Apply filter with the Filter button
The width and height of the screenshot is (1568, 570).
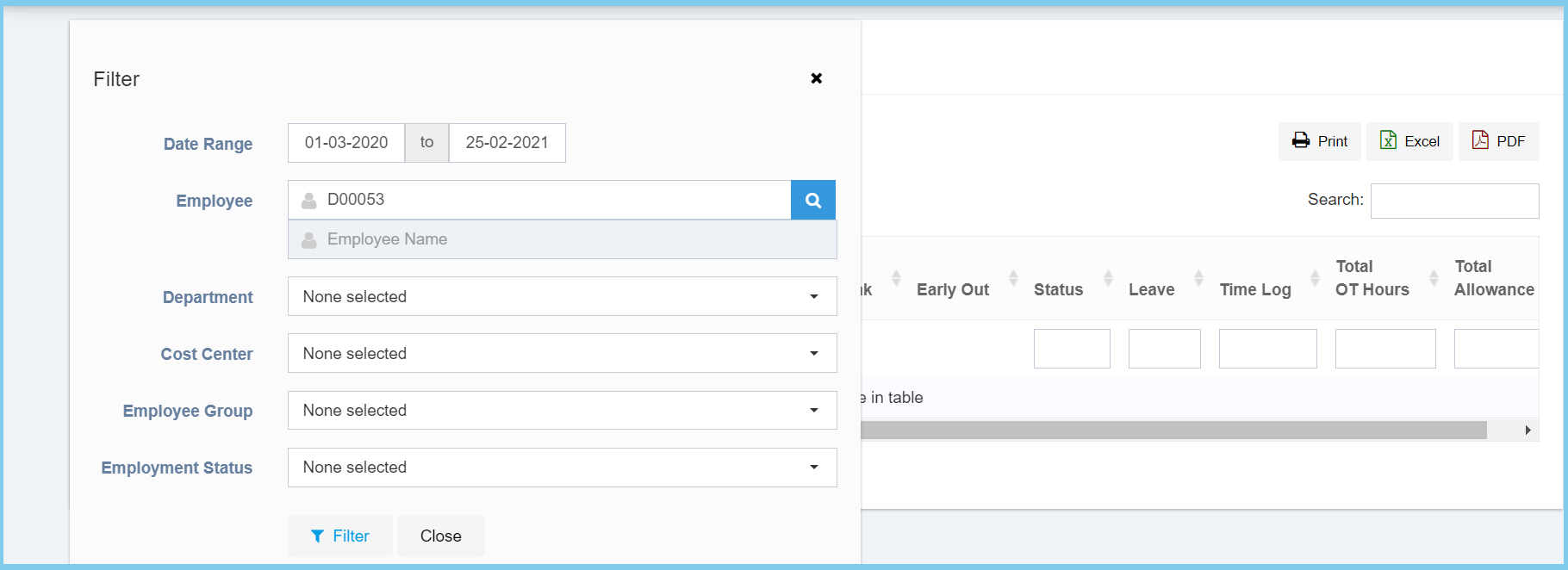click(x=340, y=536)
